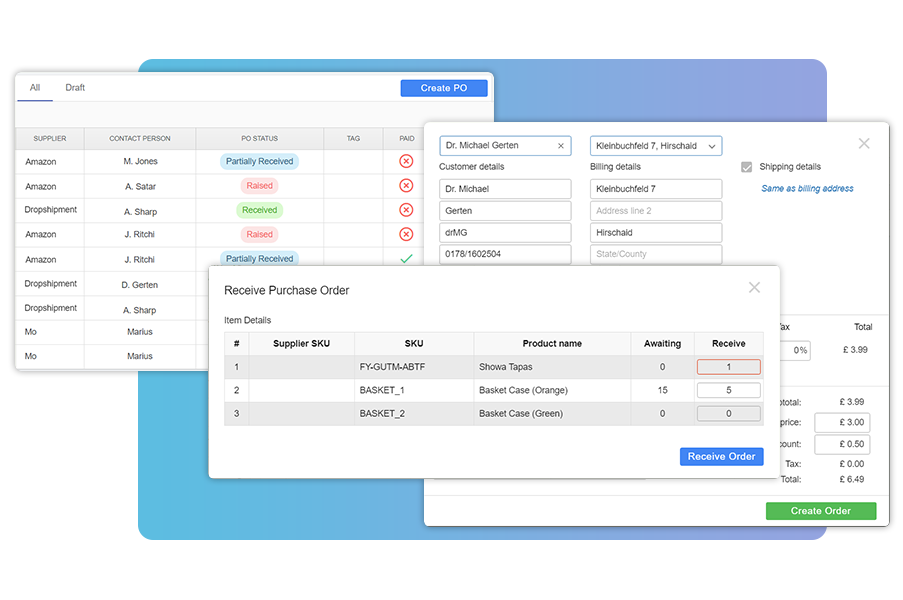Click the red unpaid icon on M. Jones row

(405, 162)
